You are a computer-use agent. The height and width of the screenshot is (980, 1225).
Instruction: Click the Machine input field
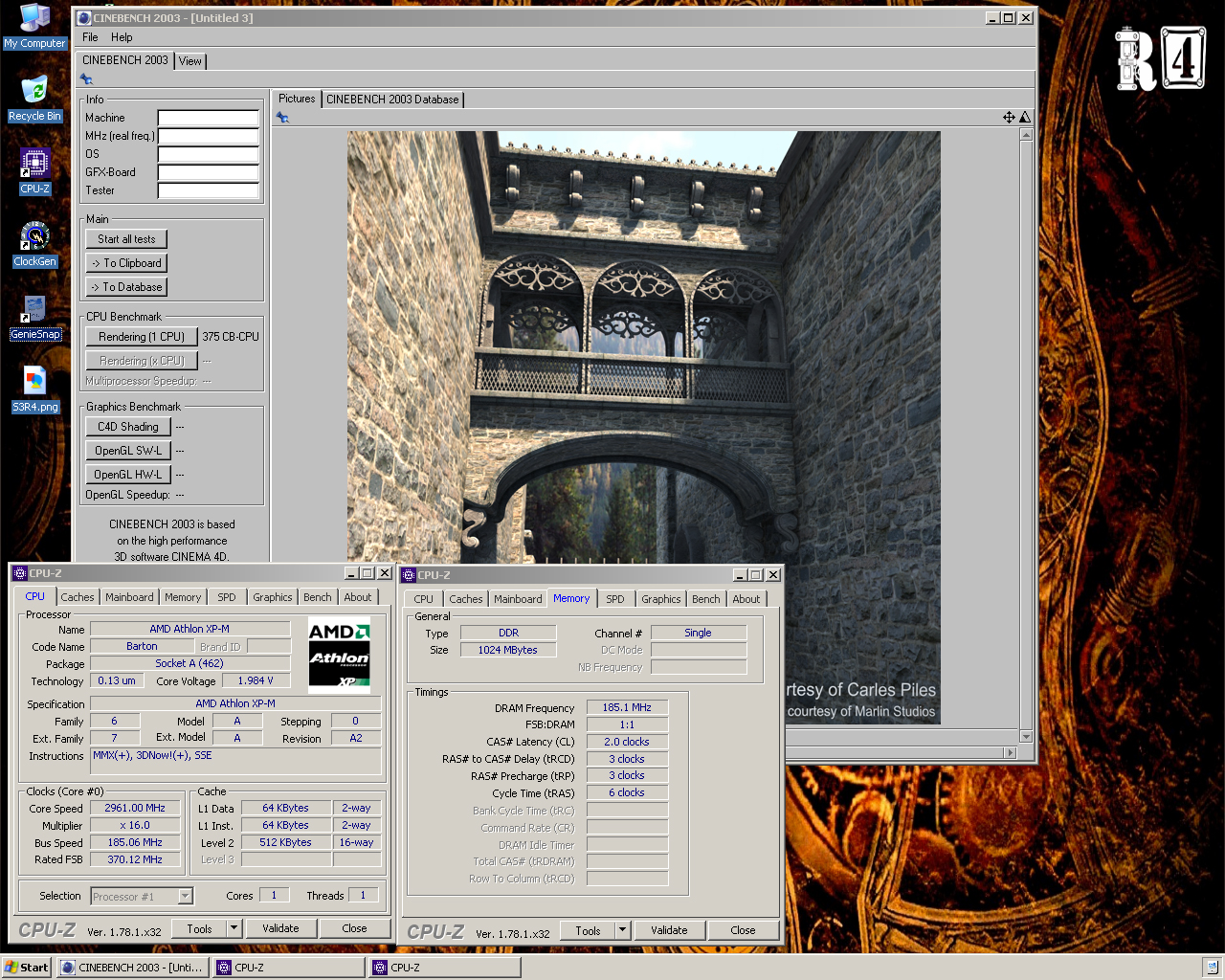[209, 118]
